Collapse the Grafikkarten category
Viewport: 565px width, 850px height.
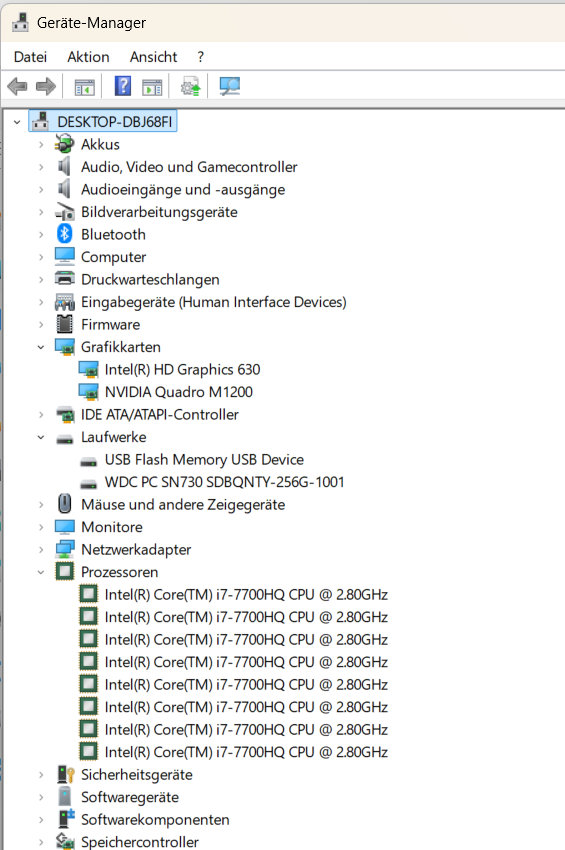pos(41,347)
